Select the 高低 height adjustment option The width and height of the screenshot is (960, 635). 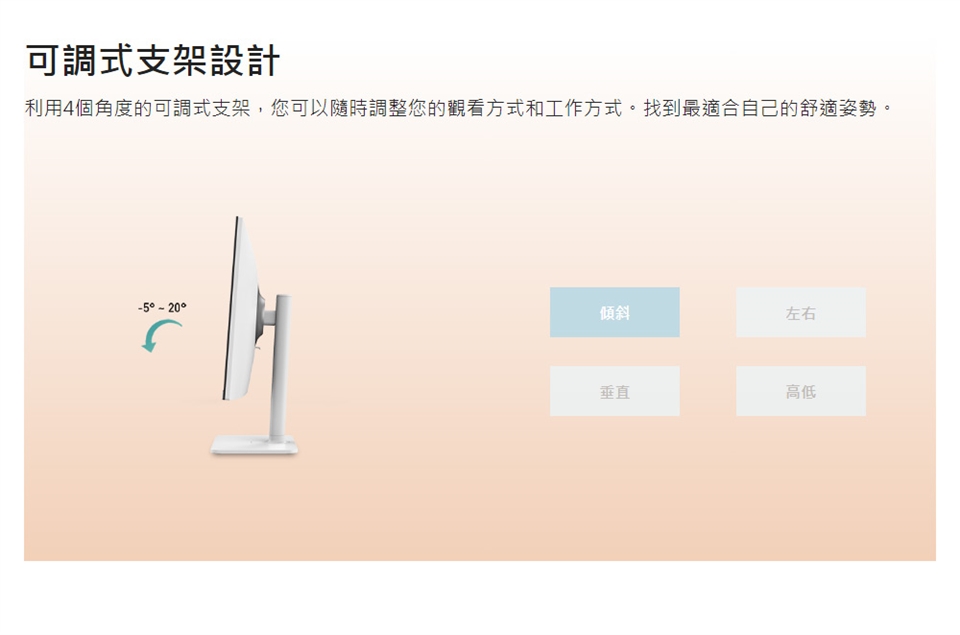801,391
